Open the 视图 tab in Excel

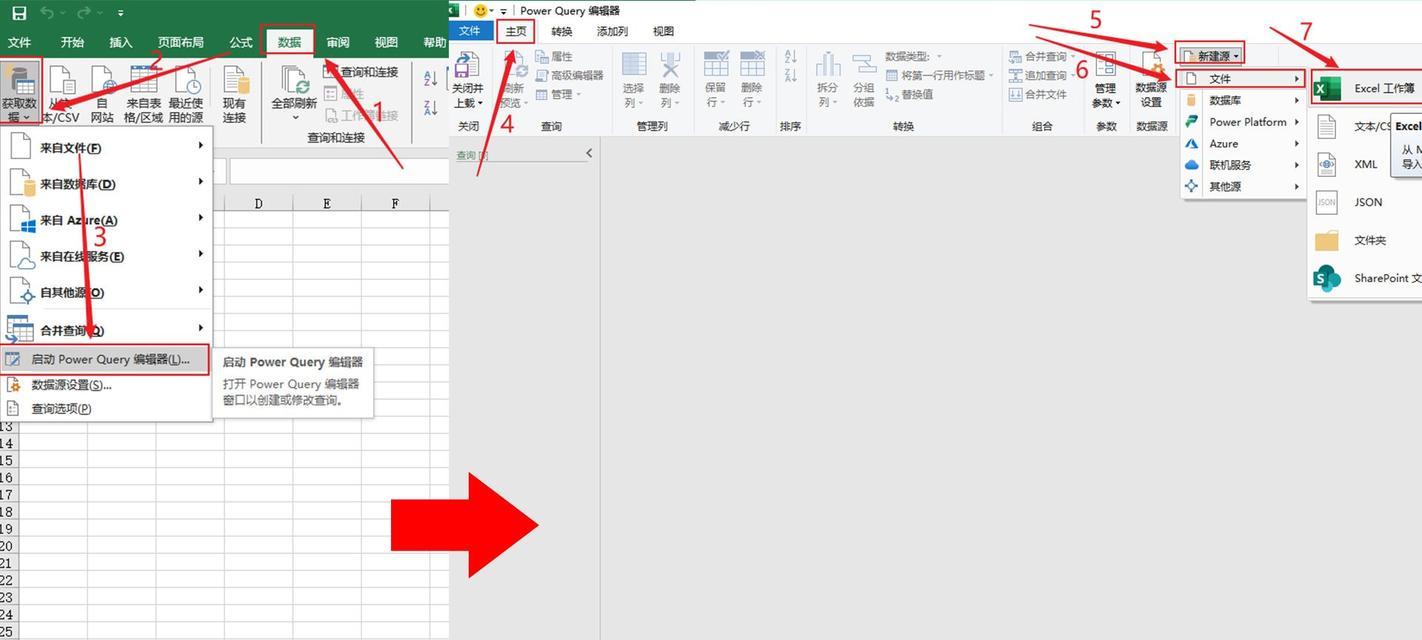tap(386, 42)
